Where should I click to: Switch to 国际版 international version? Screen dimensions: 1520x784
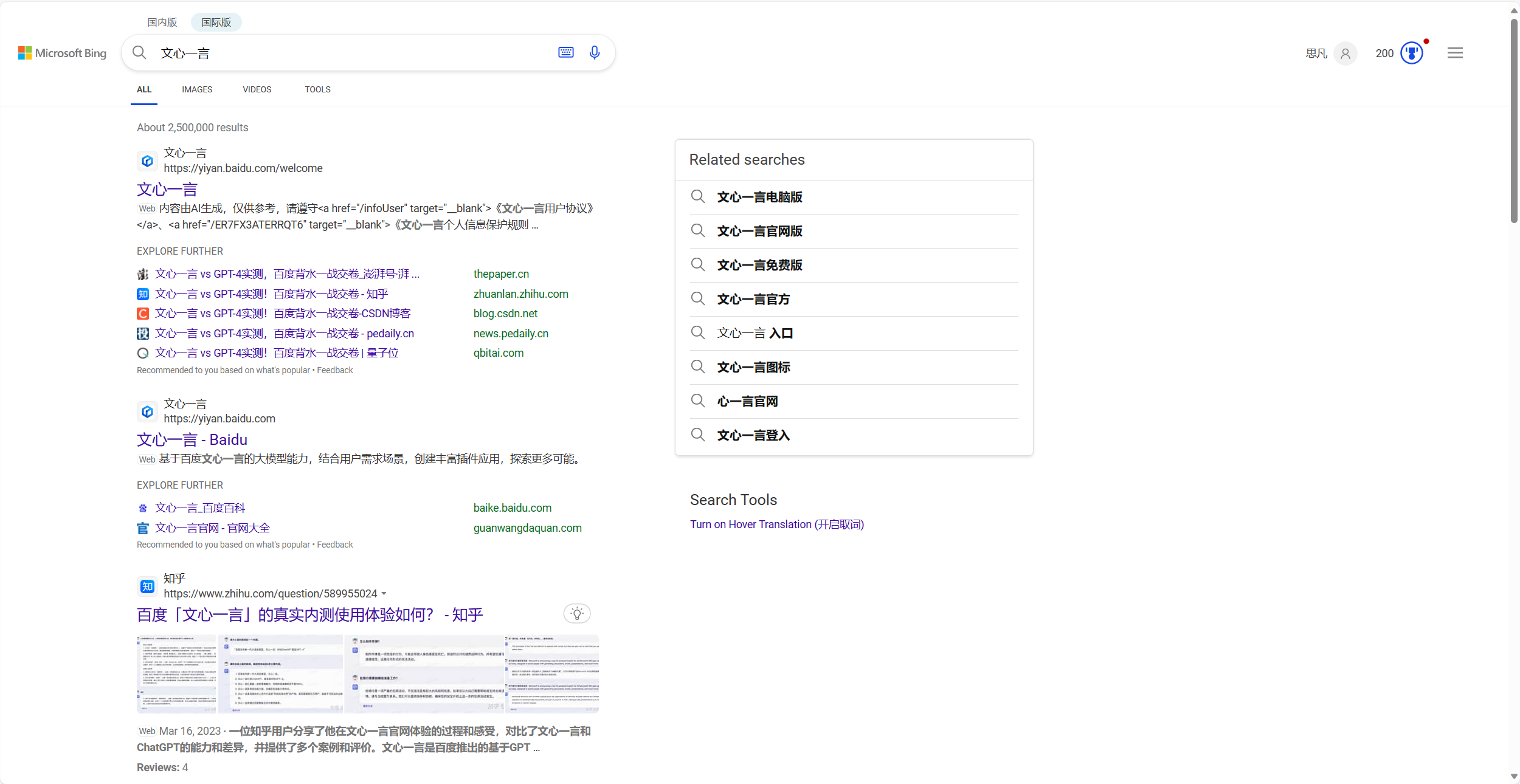(216, 22)
